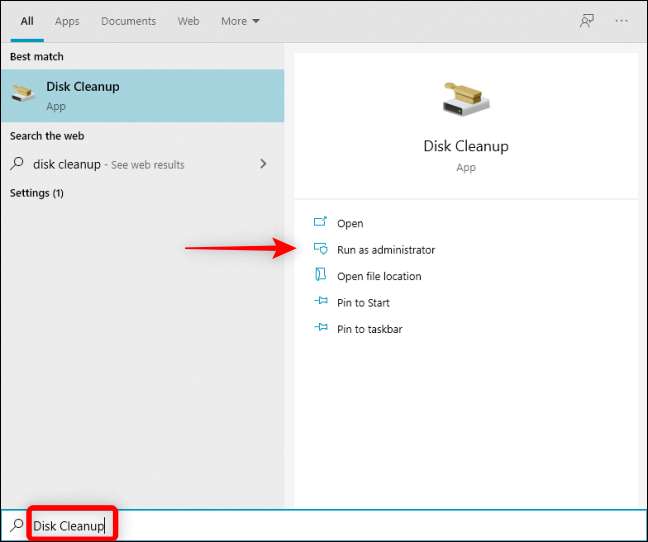Expand the Settings (1) results group
This screenshot has height=542, width=648.
pyautogui.click(x=37, y=193)
